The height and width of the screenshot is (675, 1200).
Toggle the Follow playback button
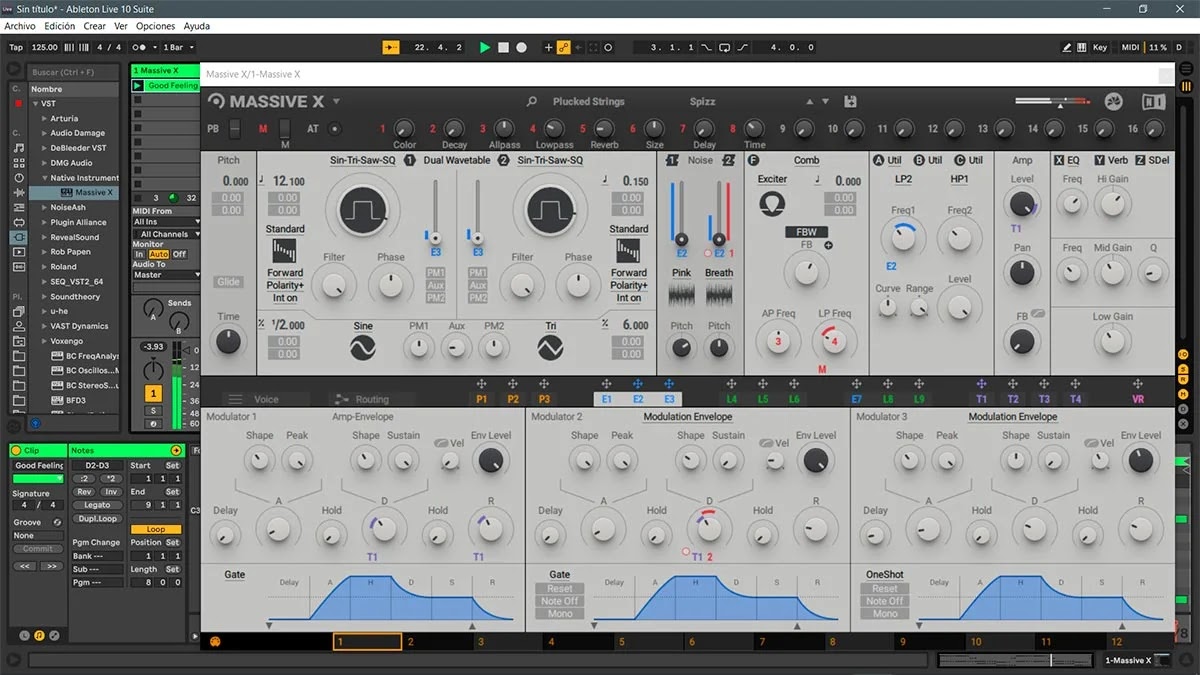391,47
